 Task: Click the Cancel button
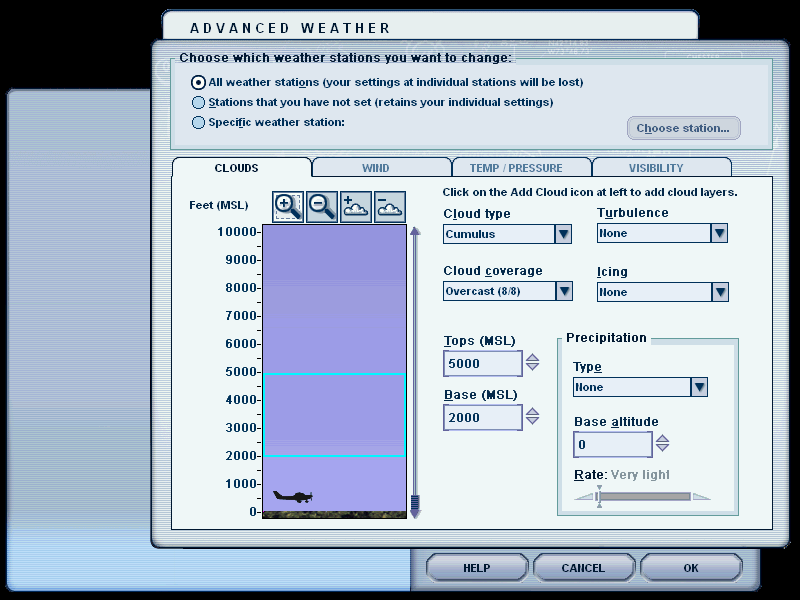583,568
